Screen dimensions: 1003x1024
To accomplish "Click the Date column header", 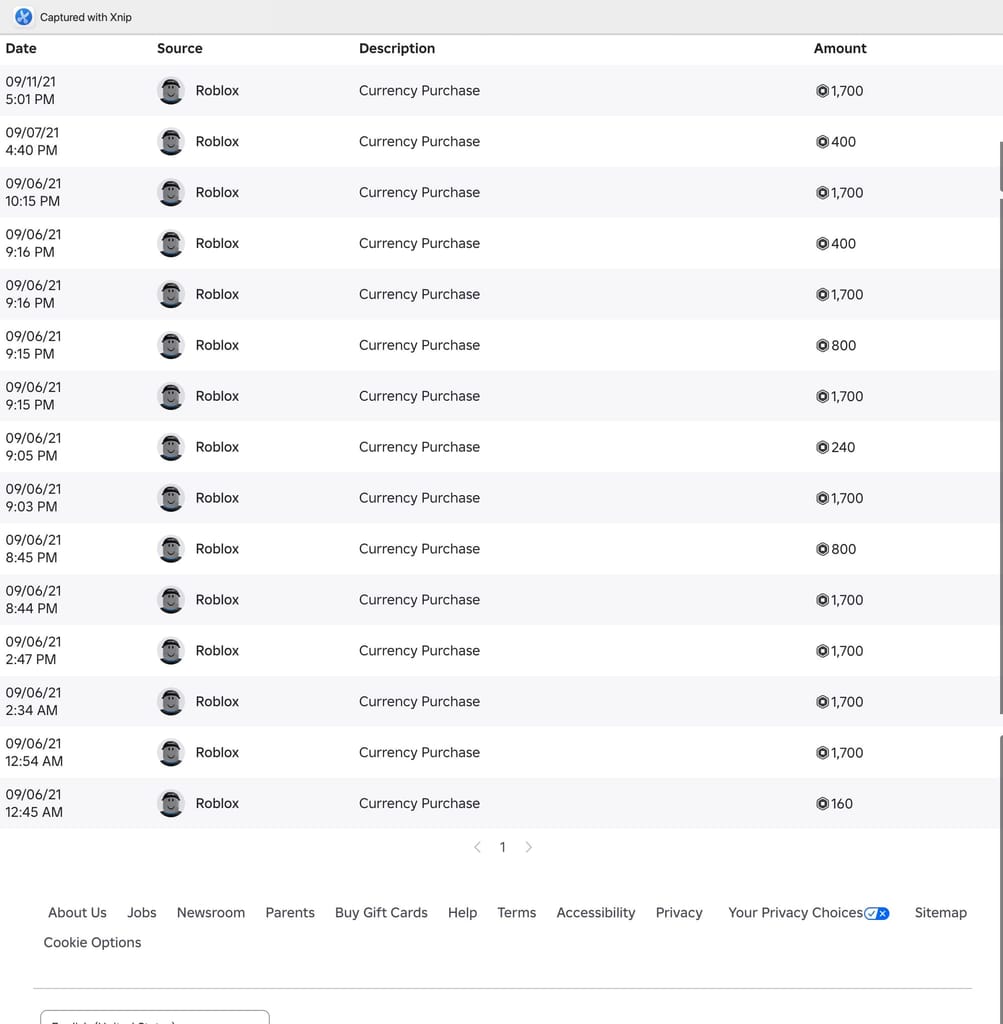I will coord(21,48).
